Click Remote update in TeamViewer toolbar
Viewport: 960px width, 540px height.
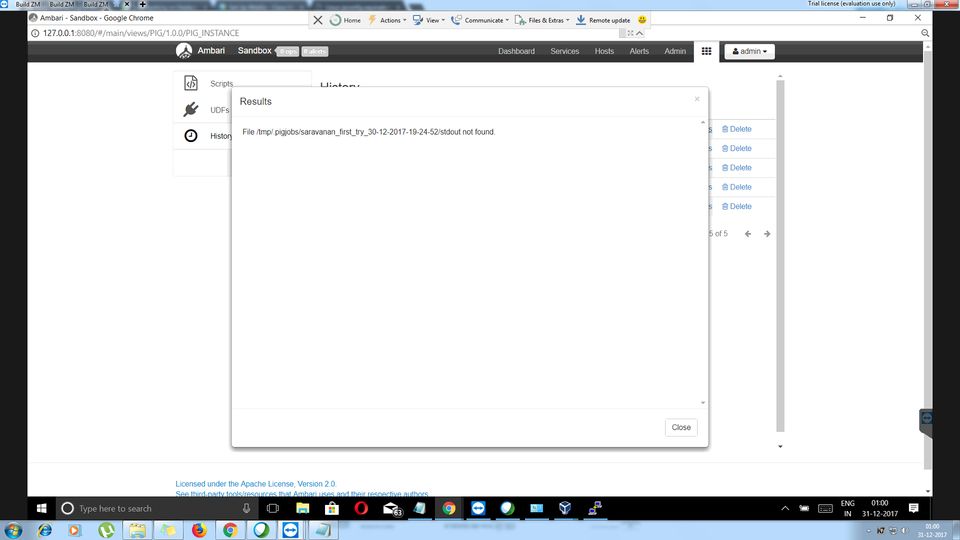click(x=603, y=20)
